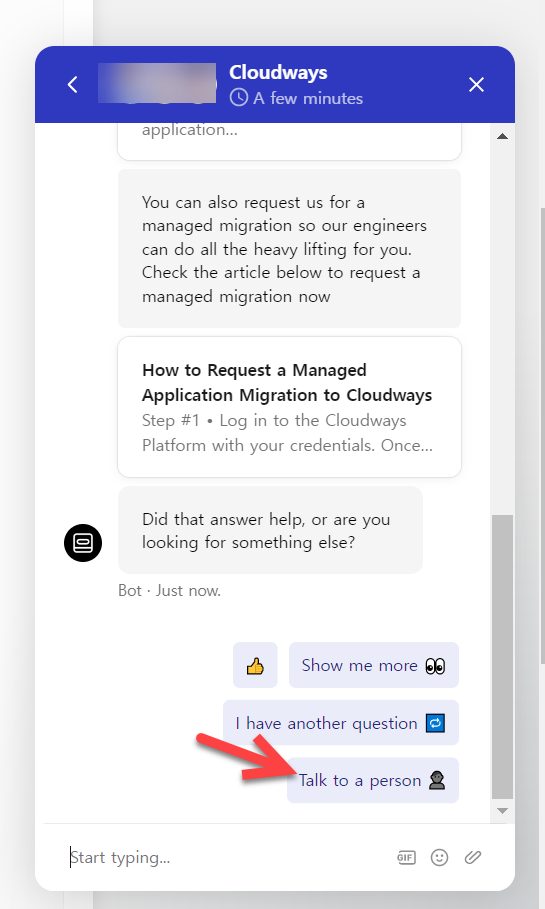
Task: Go back using the header chevron arrow
Action: pos(72,85)
